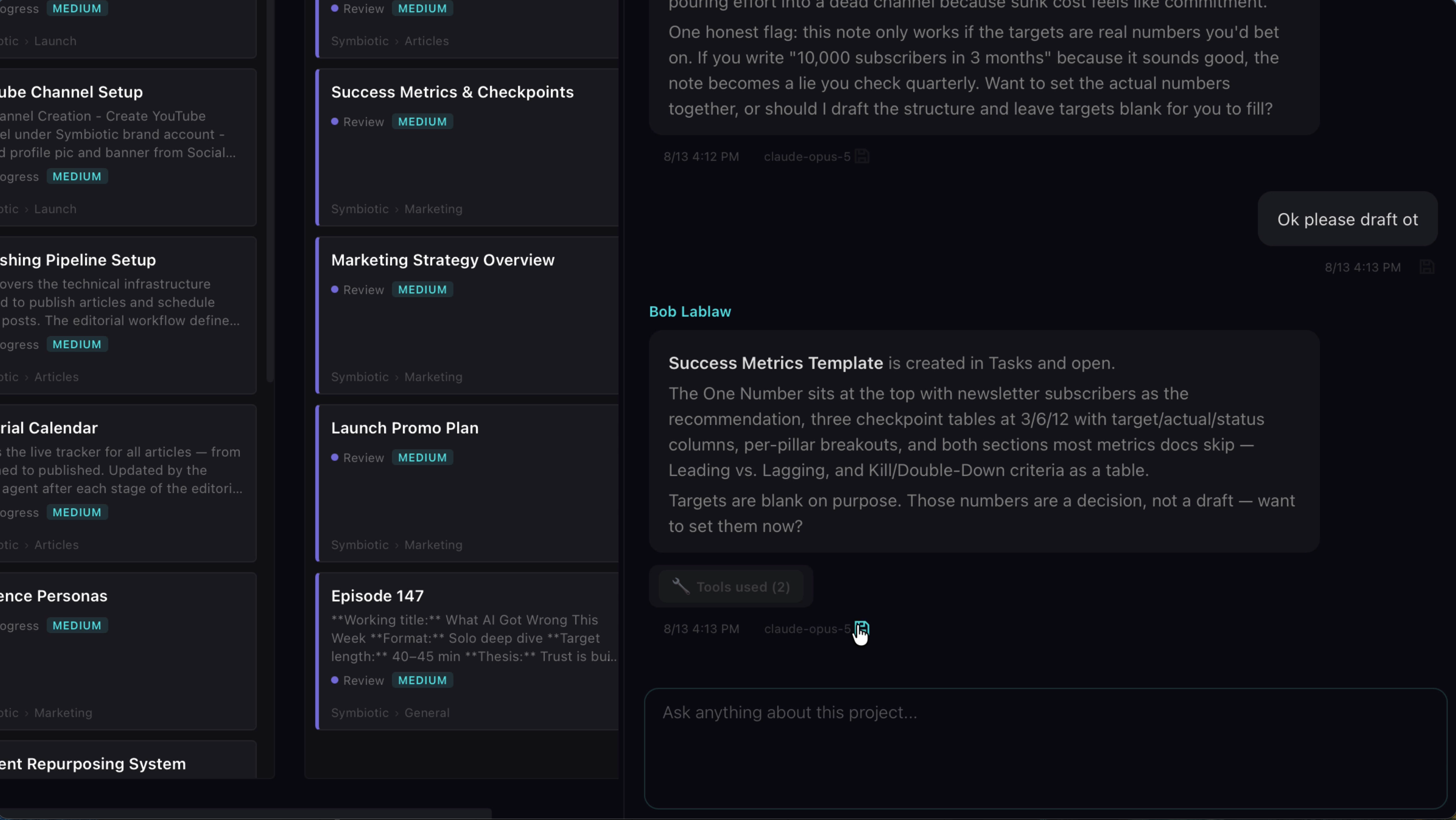
Task: Click the Symbiotic breadcrumb on Marketing Strategy Overview card
Action: tap(360, 377)
